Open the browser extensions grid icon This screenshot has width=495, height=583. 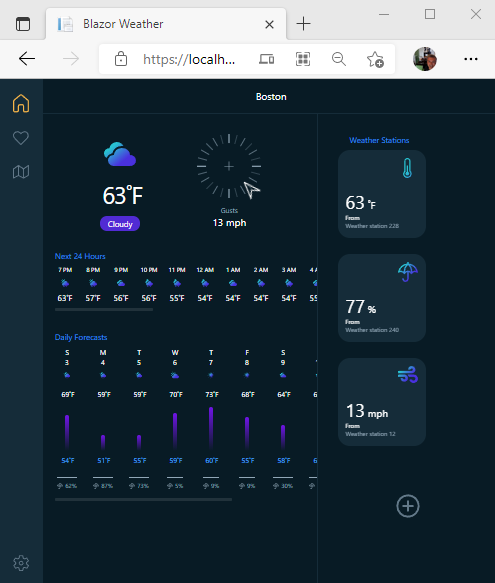tap(303, 59)
